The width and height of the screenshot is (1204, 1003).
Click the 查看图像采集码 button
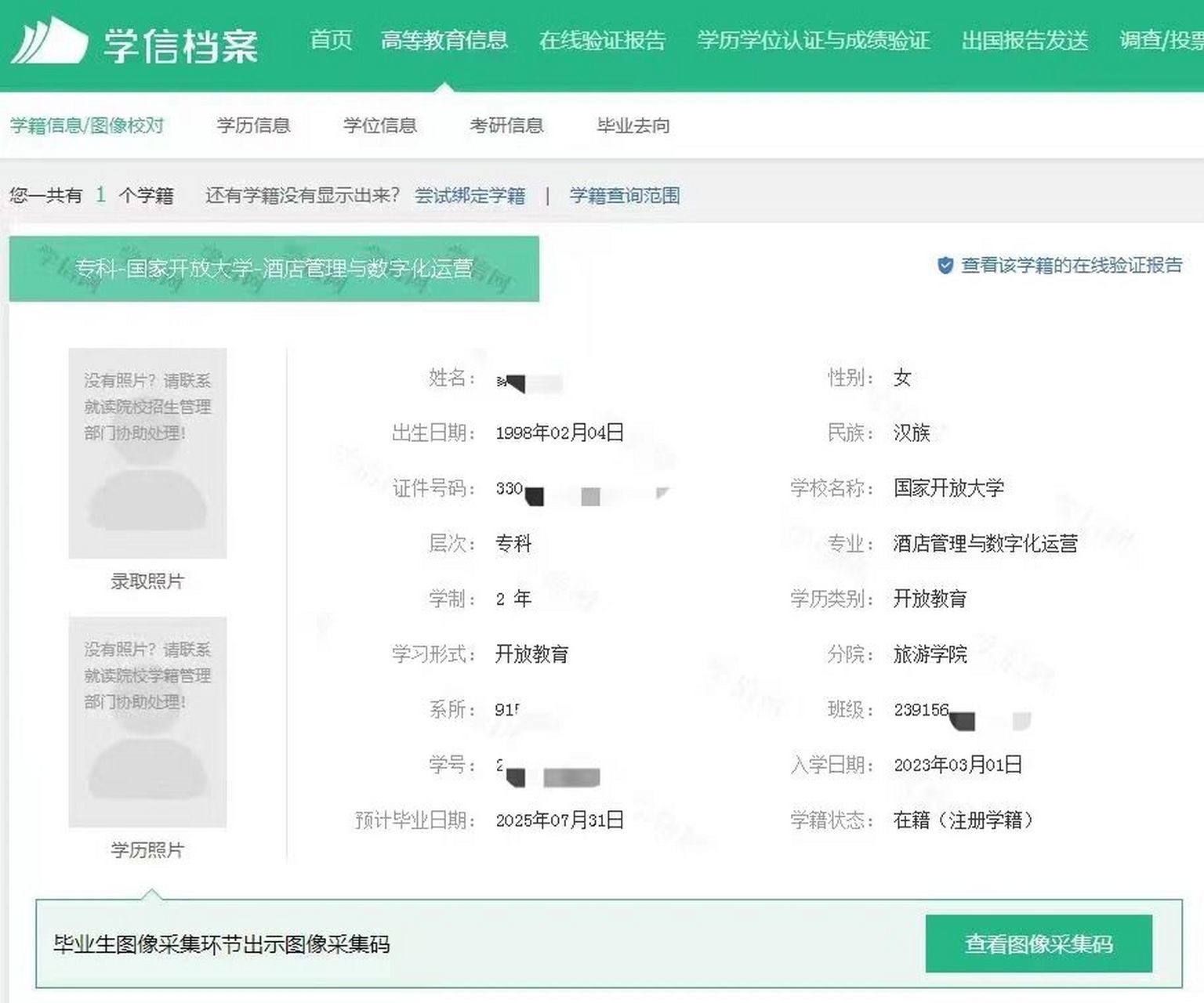tap(1039, 944)
